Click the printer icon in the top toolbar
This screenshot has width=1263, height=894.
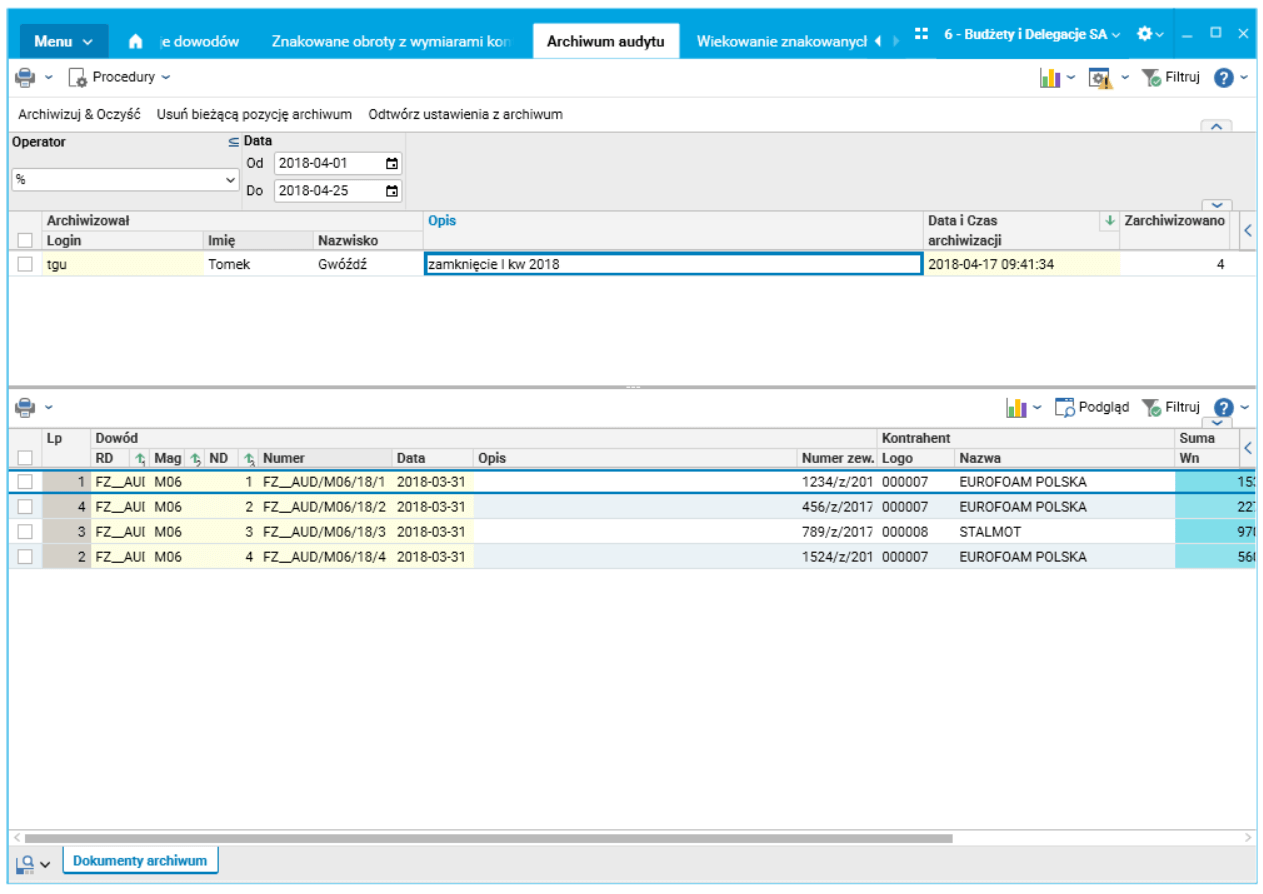tap(25, 77)
